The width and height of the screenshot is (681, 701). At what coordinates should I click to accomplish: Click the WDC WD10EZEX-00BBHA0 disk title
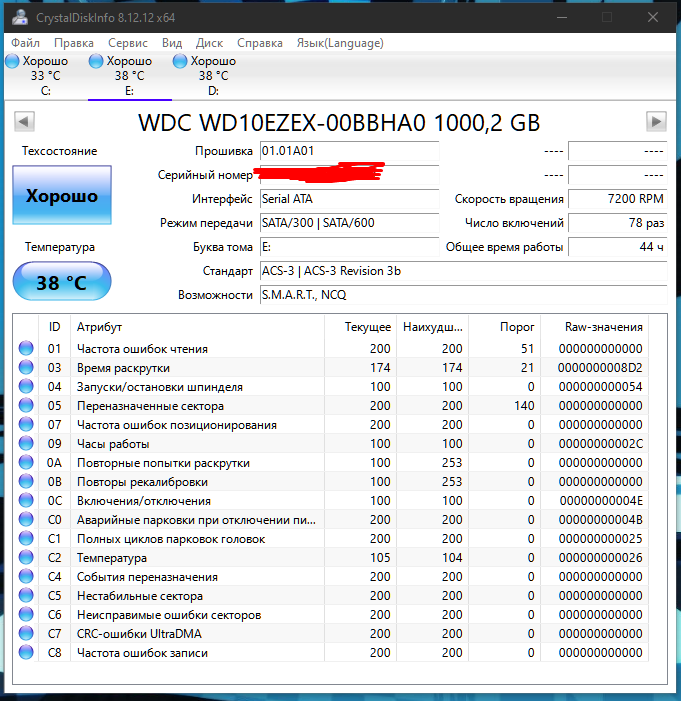(x=339, y=122)
